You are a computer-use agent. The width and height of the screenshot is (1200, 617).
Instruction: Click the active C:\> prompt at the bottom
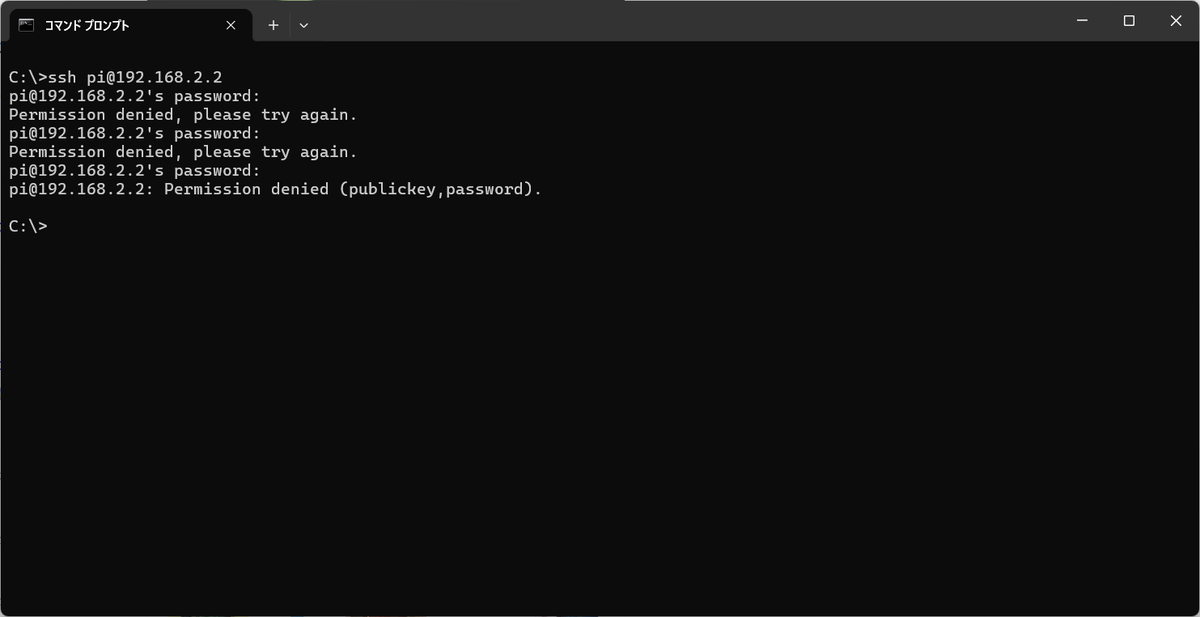[28, 226]
